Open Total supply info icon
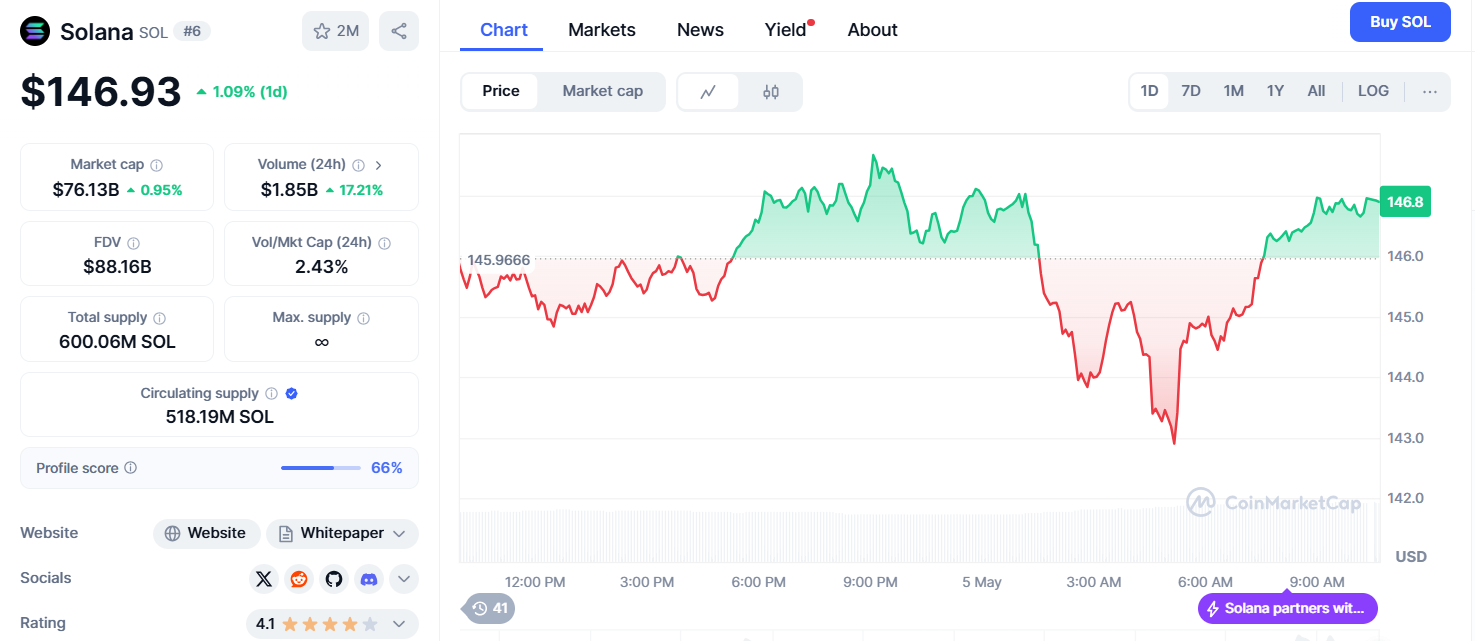This screenshot has height=641, width=1475. [x=159, y=318]
